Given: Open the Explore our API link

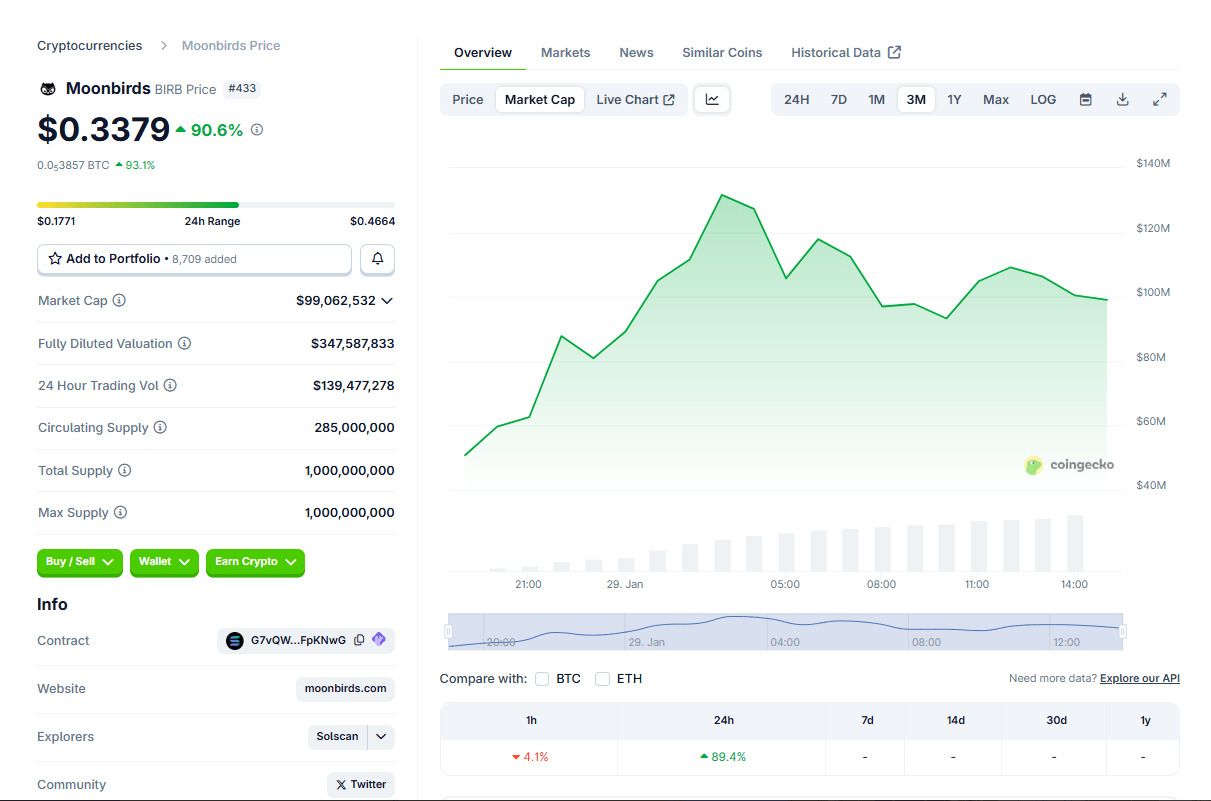Looking at the screenshot, I should coord(1139,678).
